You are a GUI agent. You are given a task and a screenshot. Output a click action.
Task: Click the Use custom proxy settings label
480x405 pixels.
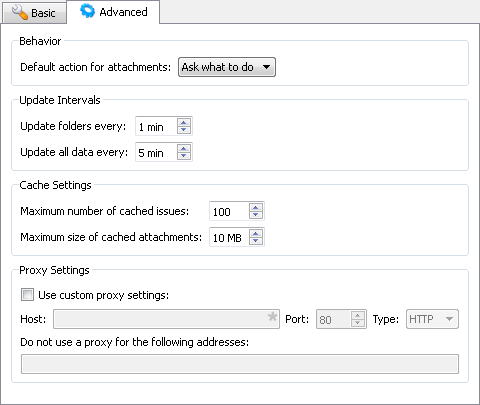click(104, 295)
